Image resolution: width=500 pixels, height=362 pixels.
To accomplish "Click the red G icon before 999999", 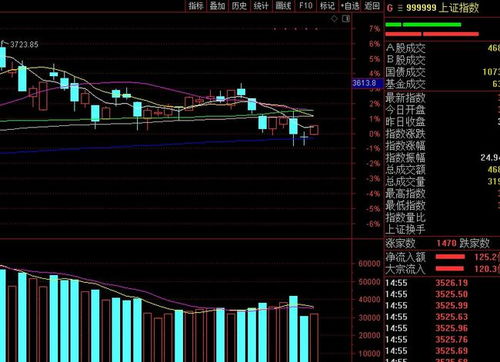I will [390, 7].
